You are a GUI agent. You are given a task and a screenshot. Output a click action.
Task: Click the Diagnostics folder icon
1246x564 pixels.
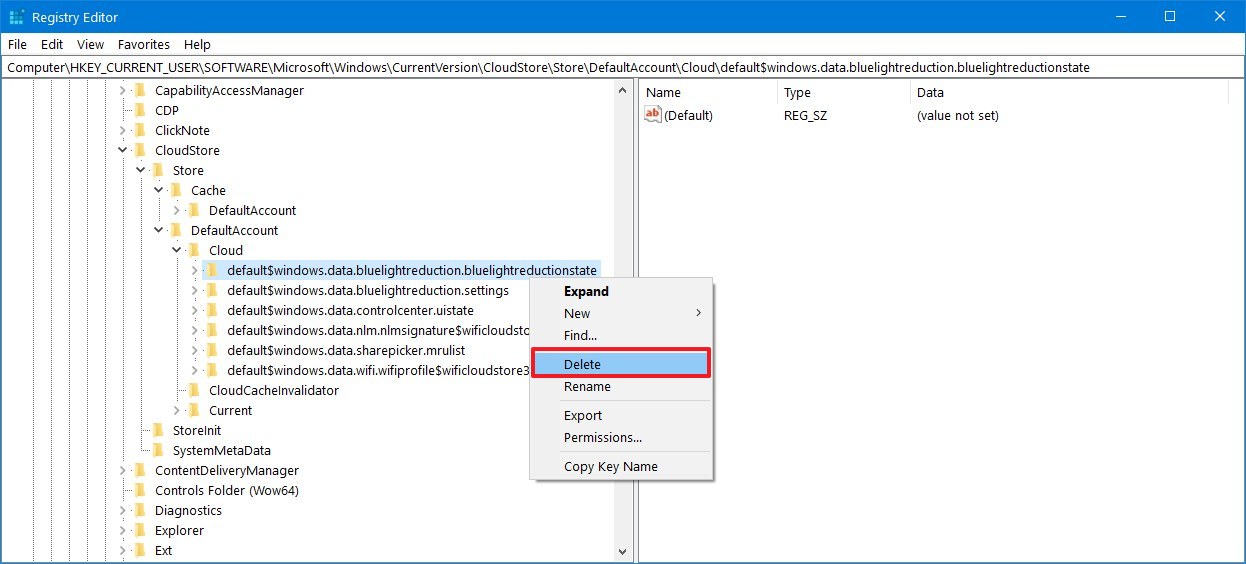point(140,510)
